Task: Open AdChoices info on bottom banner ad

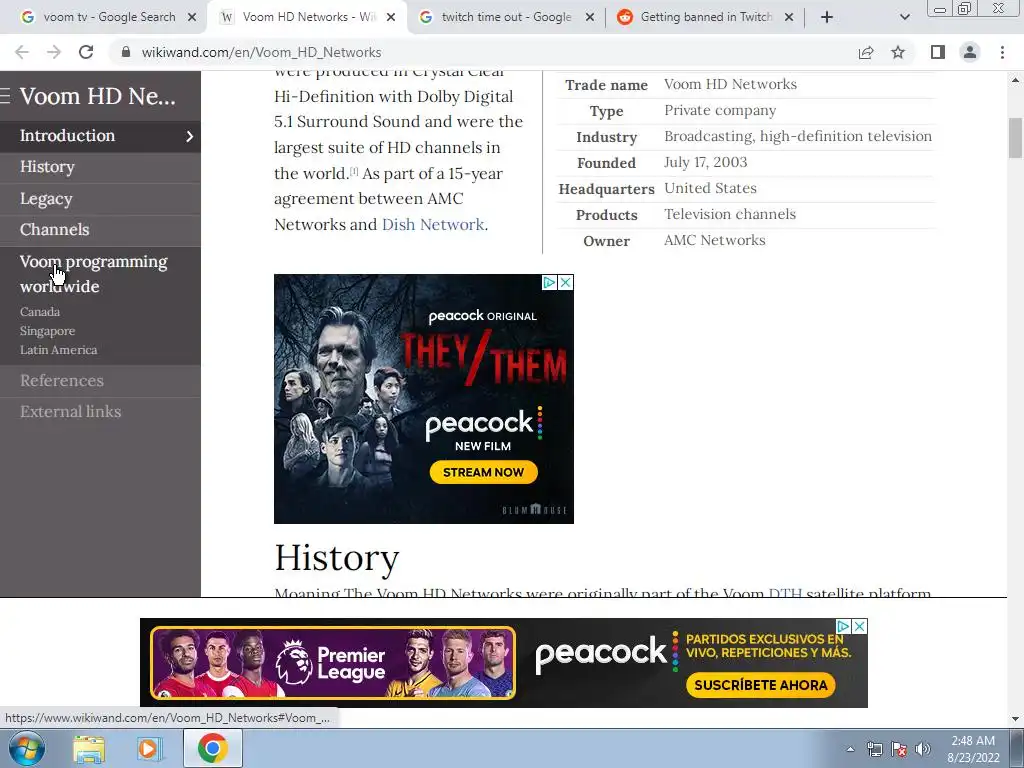Action: click(x=844, y=626)
